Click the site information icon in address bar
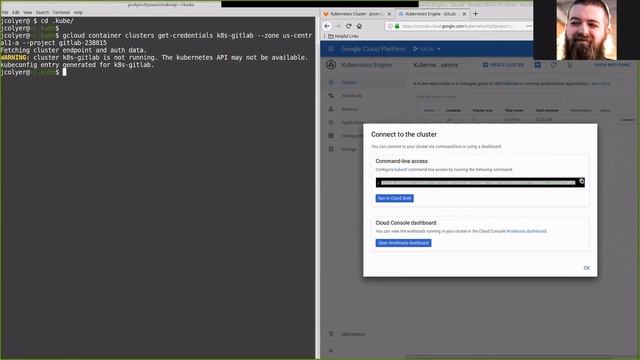The width and height of the screenshot is (640, 360). [390, 26]
